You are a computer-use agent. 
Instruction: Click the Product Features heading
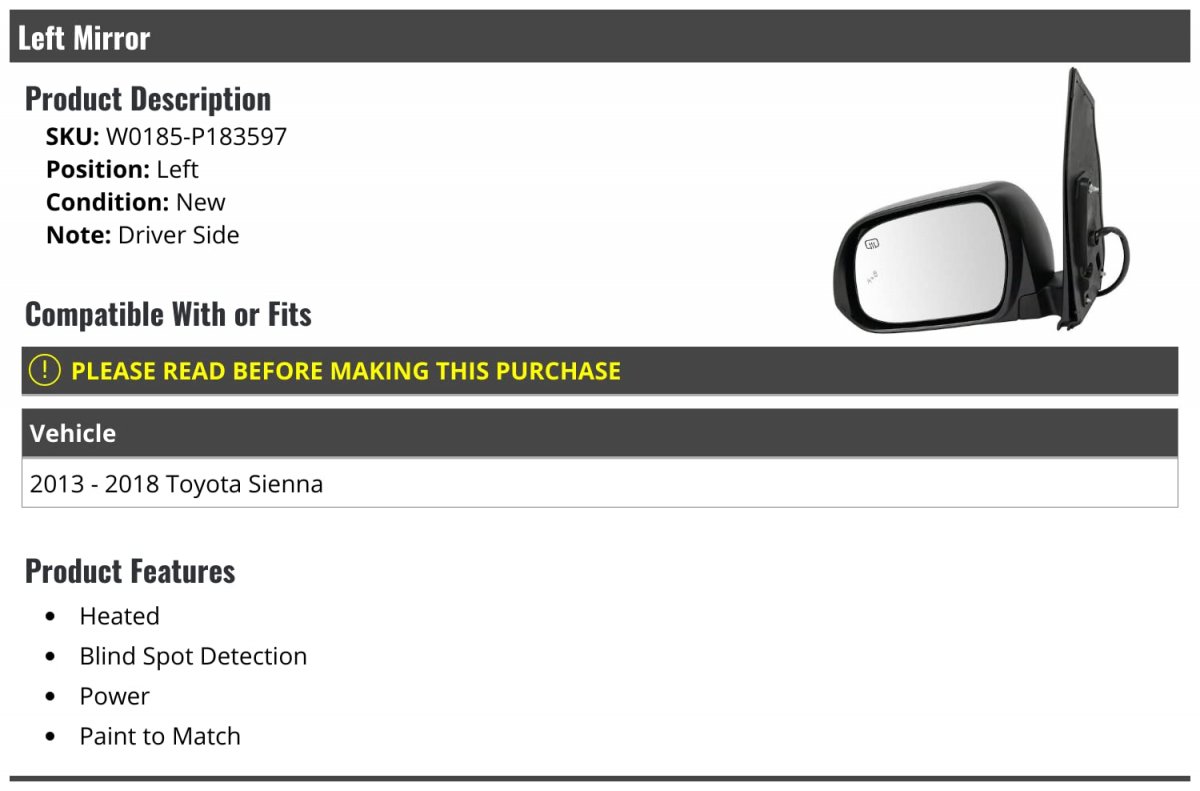tap(130, 571)
